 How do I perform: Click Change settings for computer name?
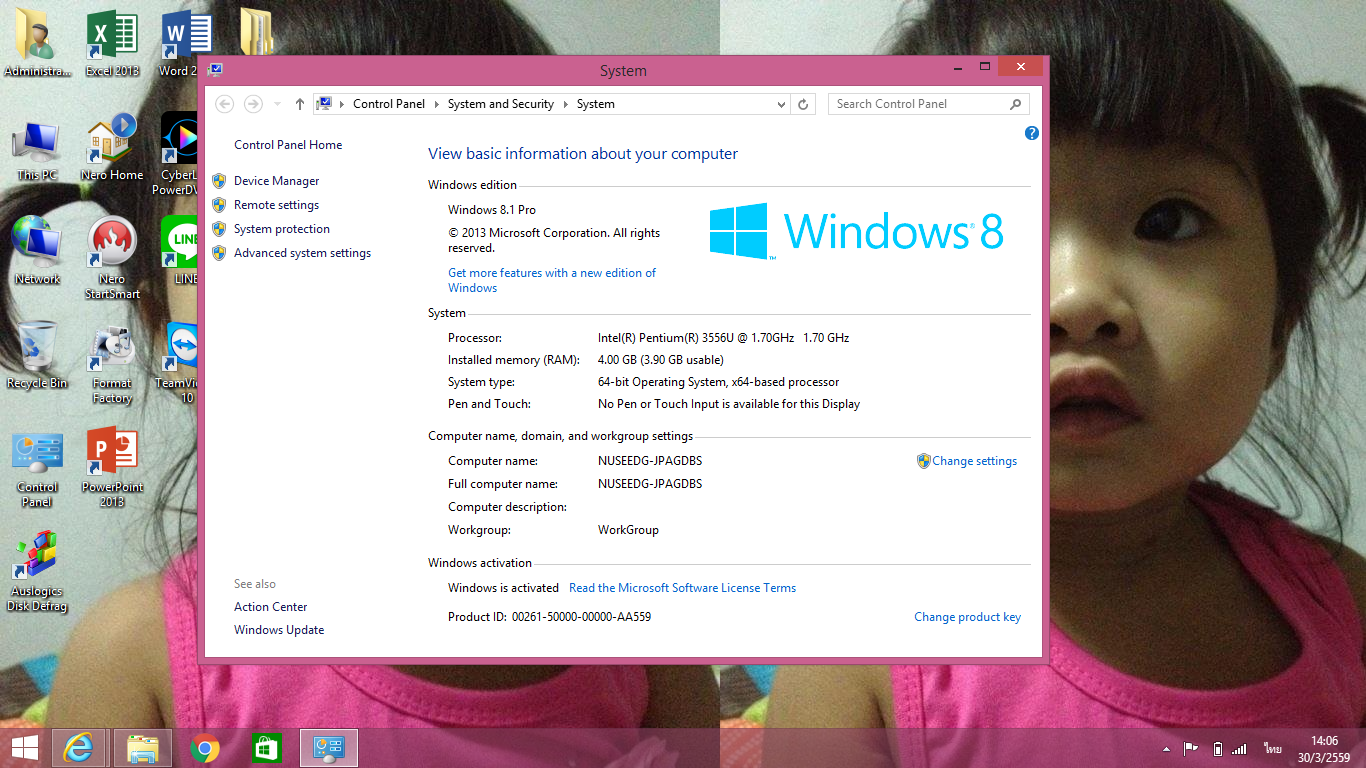pos(974,461)
